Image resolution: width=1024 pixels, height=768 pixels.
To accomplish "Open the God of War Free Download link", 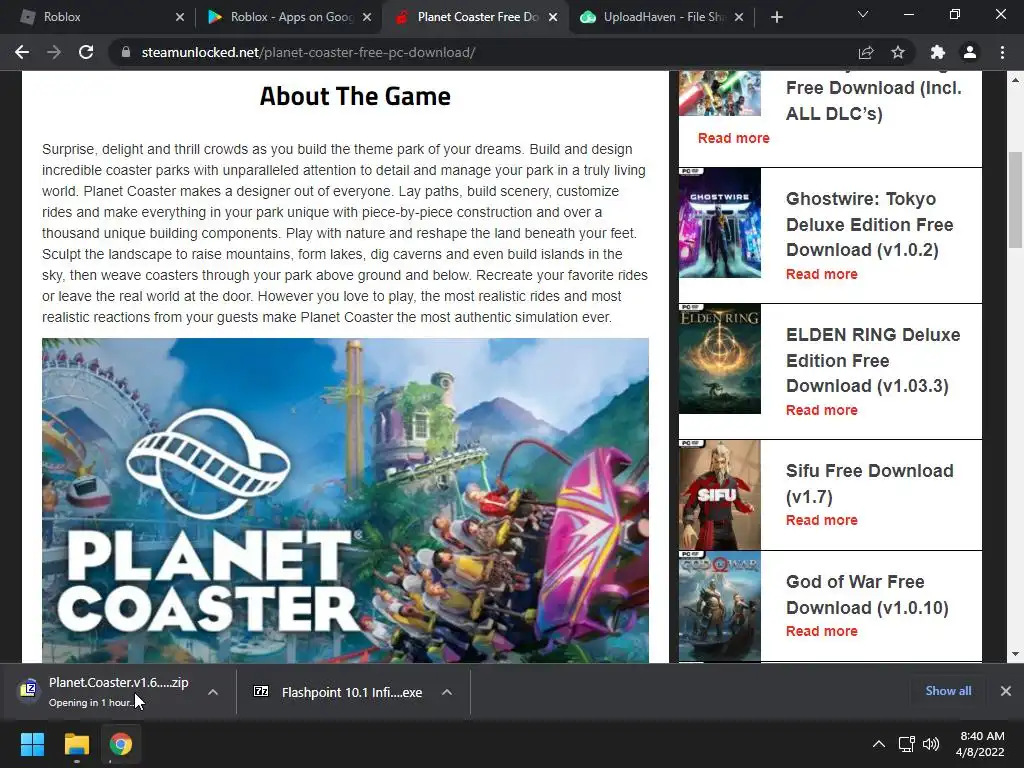I will pos(867,594).
